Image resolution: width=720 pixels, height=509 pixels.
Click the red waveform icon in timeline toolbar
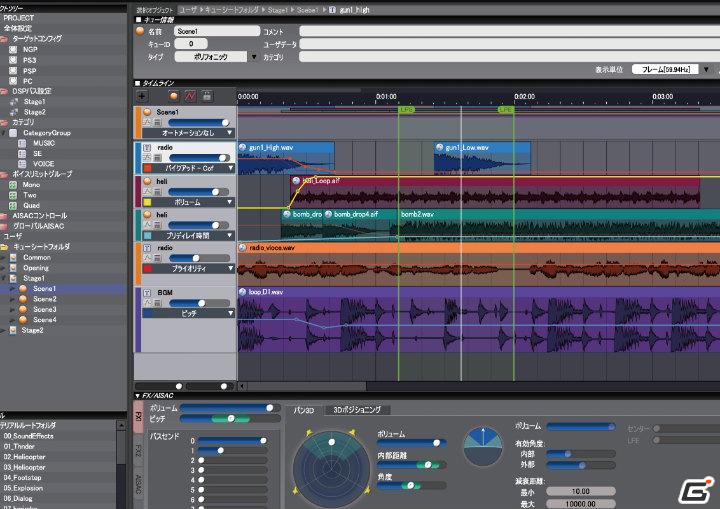coord(190,96)
